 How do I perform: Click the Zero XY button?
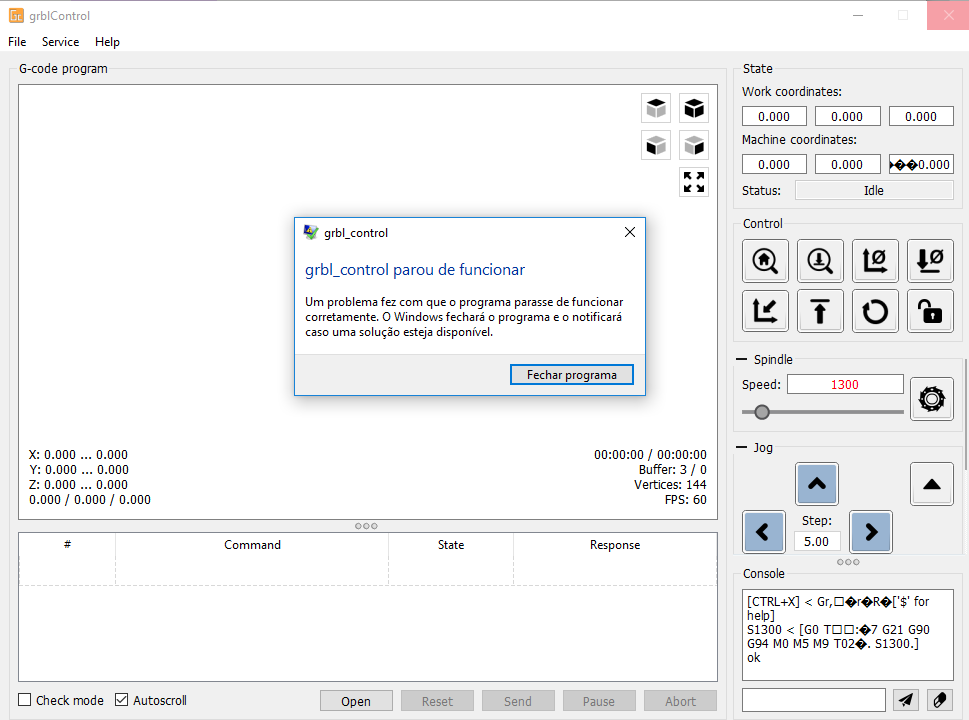pyautogui.click(x=875, y=261)
